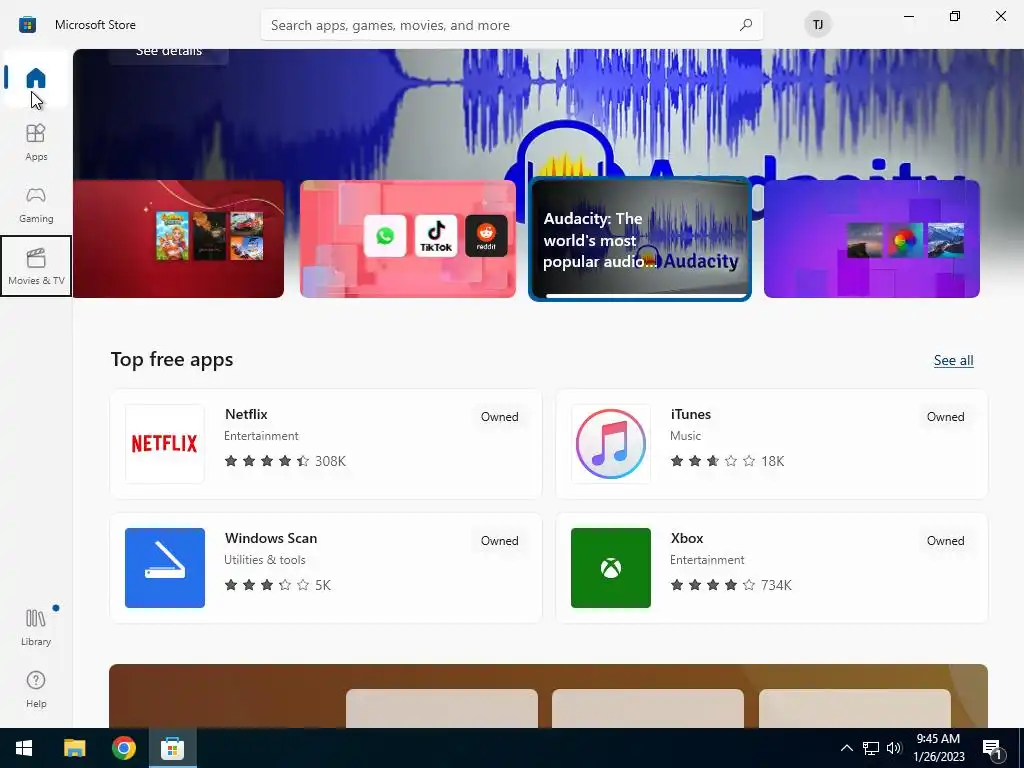
Task: Open the notification center icon
Action: pyautogui.click(x=993, y=749)
